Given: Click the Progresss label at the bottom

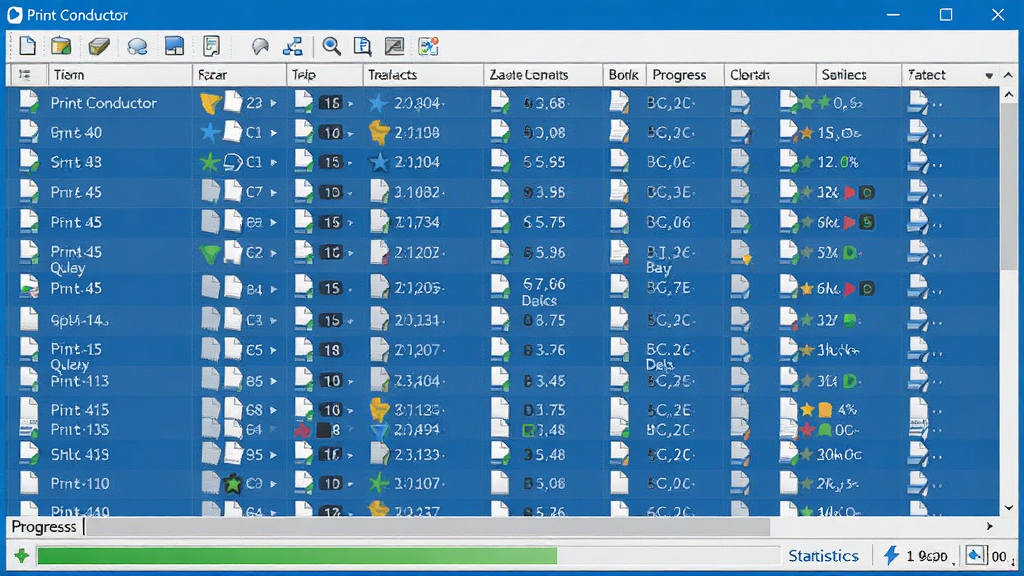Looking at the screenshot, I should point(44,527).
